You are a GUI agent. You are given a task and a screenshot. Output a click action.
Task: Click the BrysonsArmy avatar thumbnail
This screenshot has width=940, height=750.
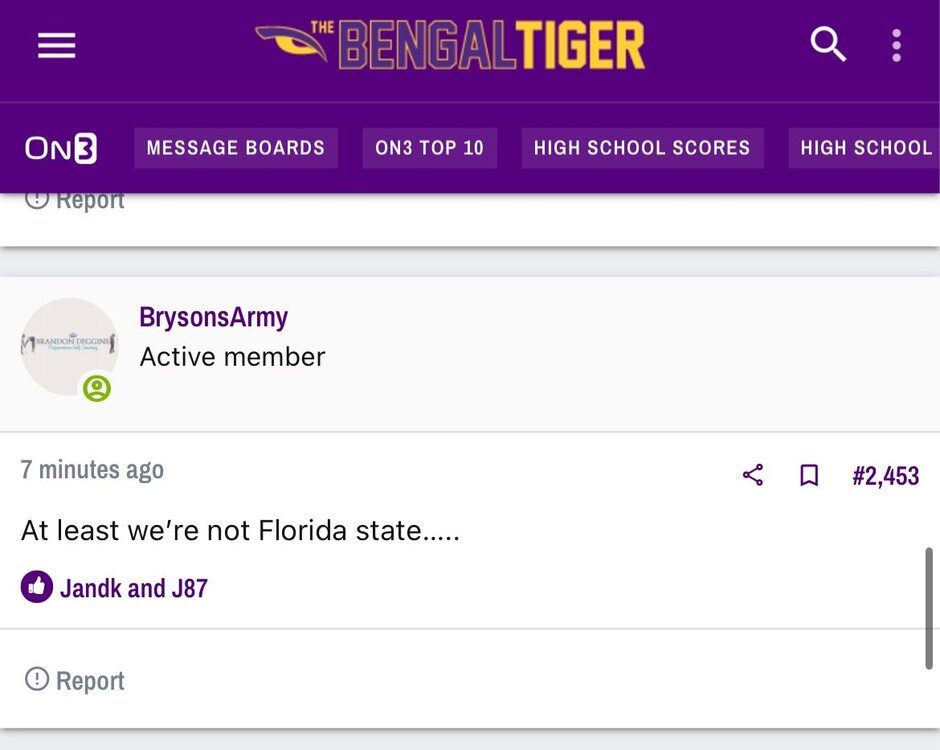[x=69, y=346]
